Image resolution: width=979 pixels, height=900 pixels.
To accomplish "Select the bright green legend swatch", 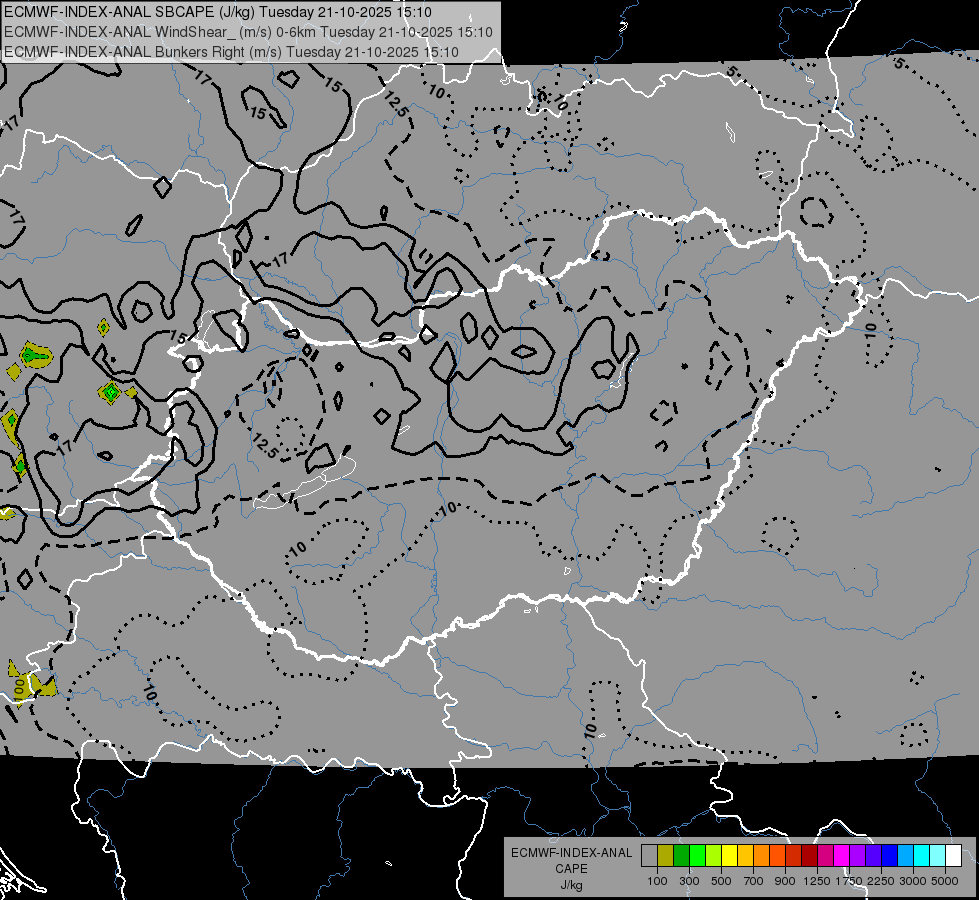I will [697, 856].
